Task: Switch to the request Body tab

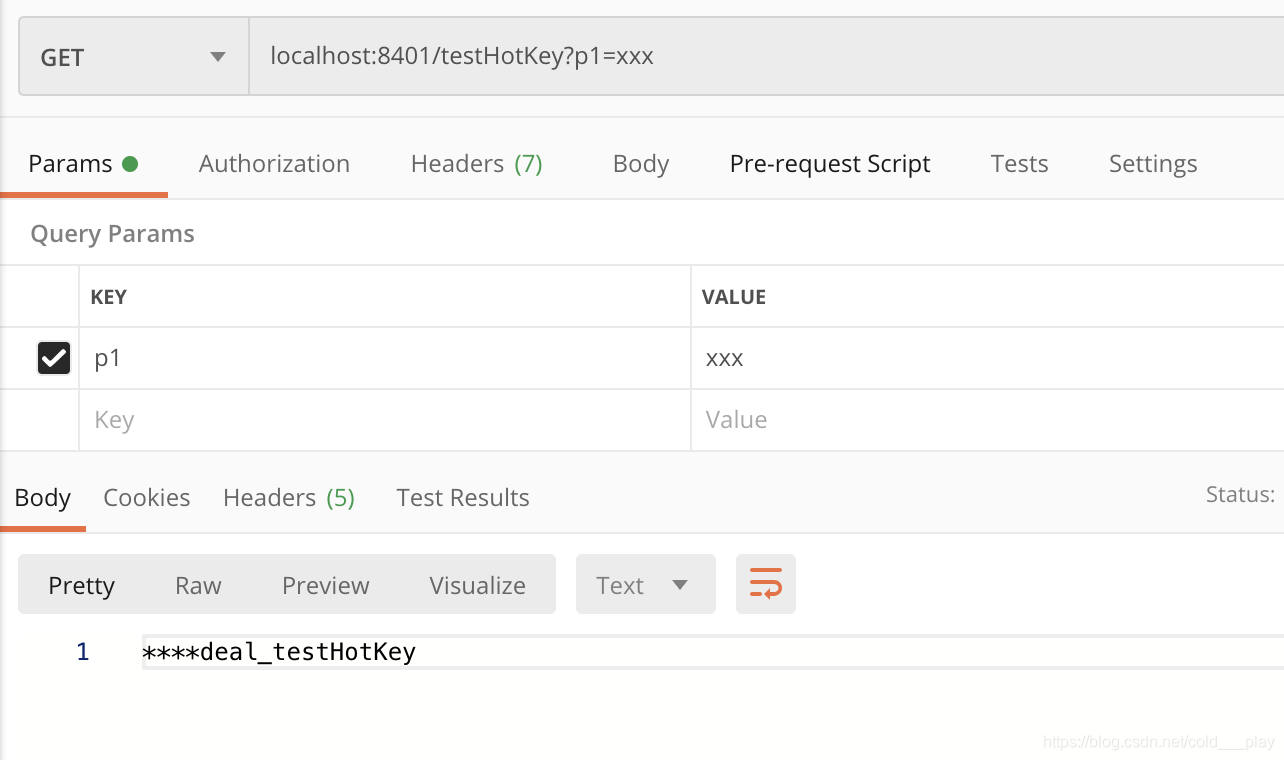Action: pos(641,164)
